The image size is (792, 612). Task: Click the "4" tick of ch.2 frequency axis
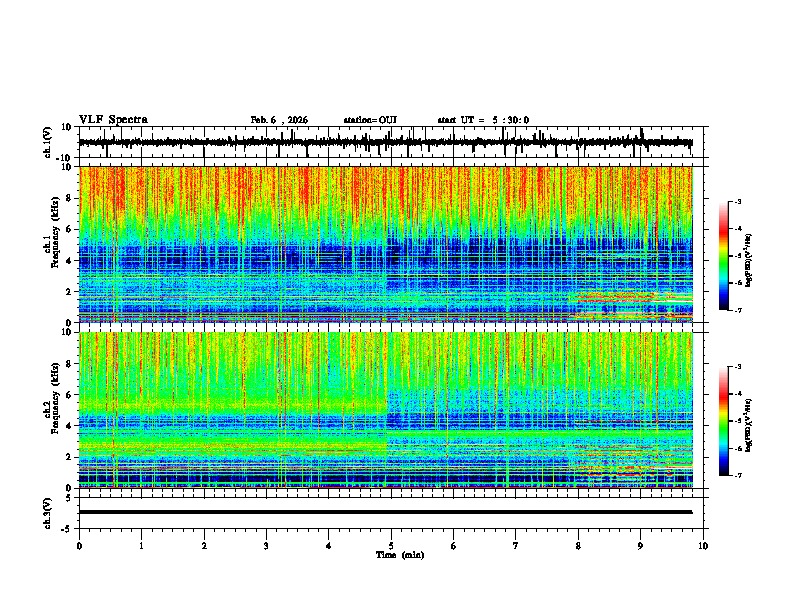tap(70, 426)
